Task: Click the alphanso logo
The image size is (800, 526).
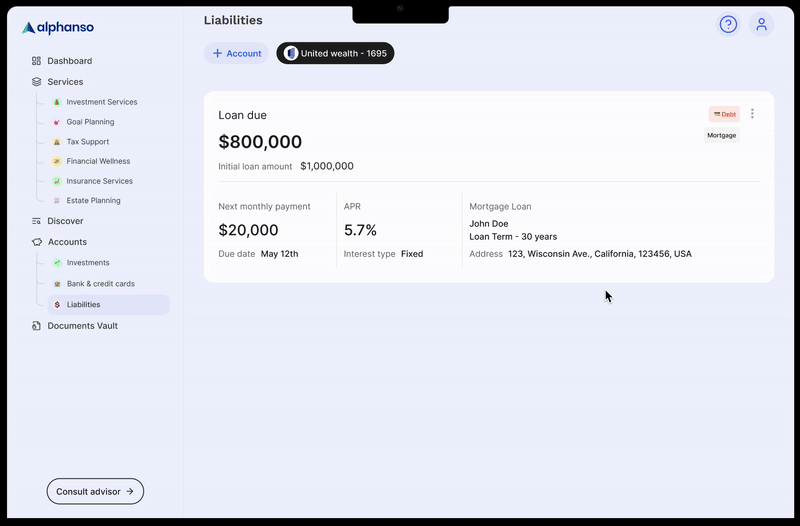Action: 58,28
